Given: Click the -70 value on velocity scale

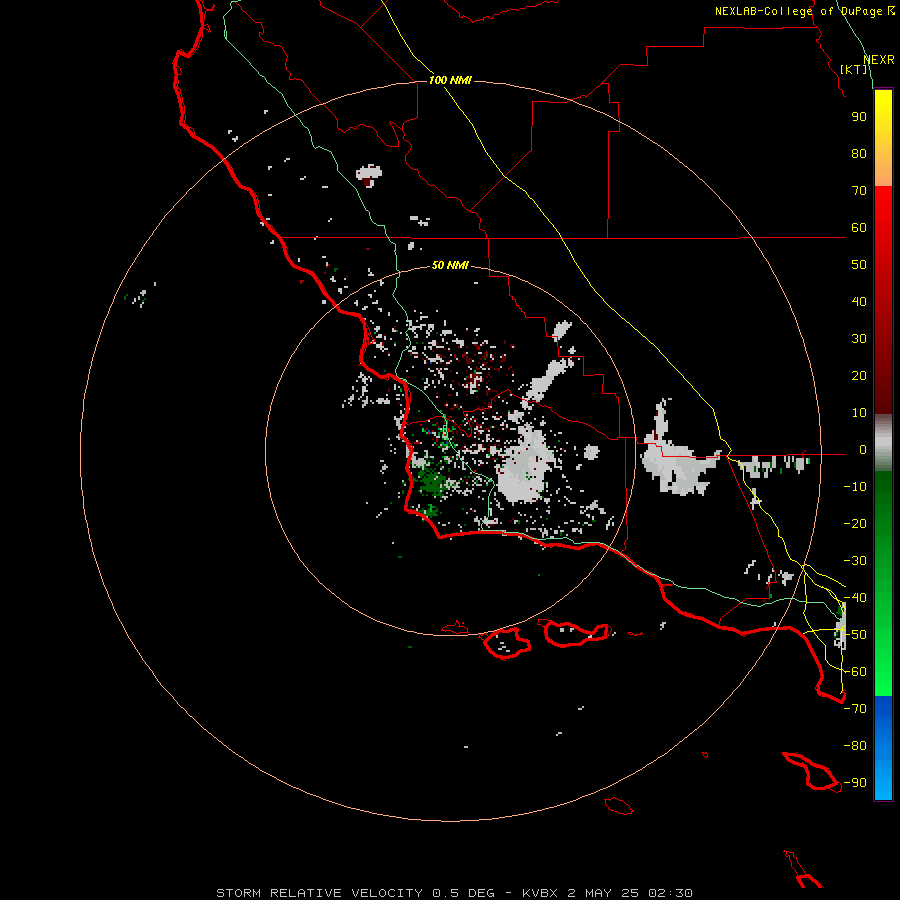Looking at the screenshot, I should point(855,709).
